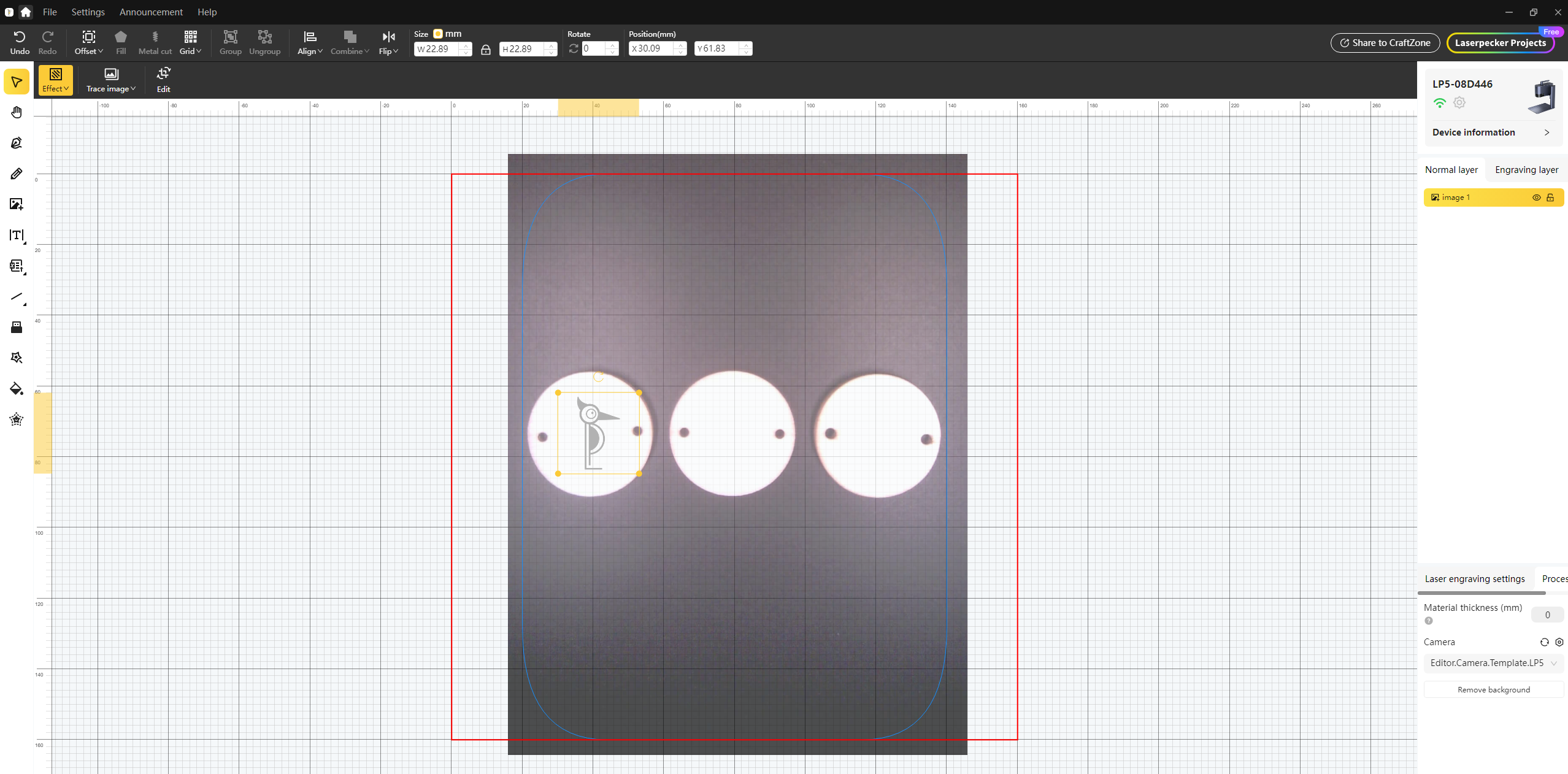Select the hand pan tool
This screenshot has width=1568, height=774.
click(x=17, y=112)
